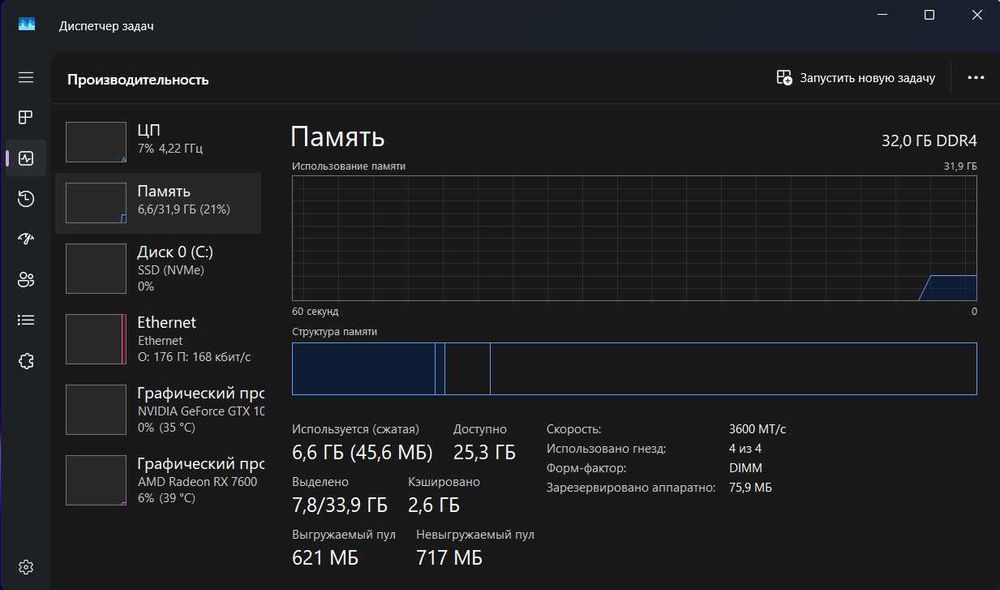Open the hamburger navigation menu
The image size is (1000, 590).
pos(26,77)
